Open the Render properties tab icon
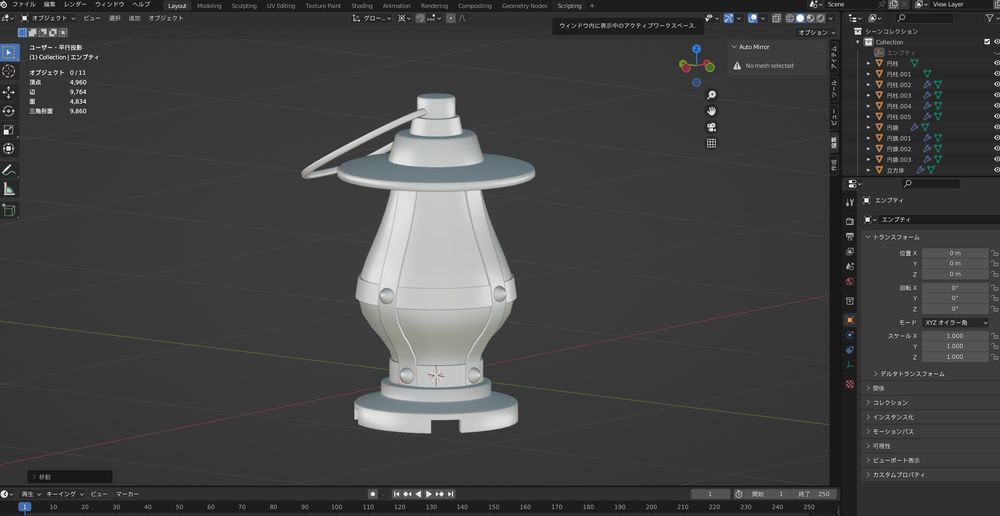The width and height of the screenshot is (1000, 516). coord(849,221)
